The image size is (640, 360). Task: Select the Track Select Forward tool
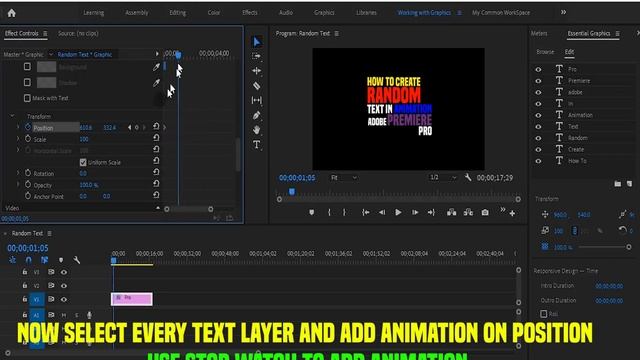257,56
